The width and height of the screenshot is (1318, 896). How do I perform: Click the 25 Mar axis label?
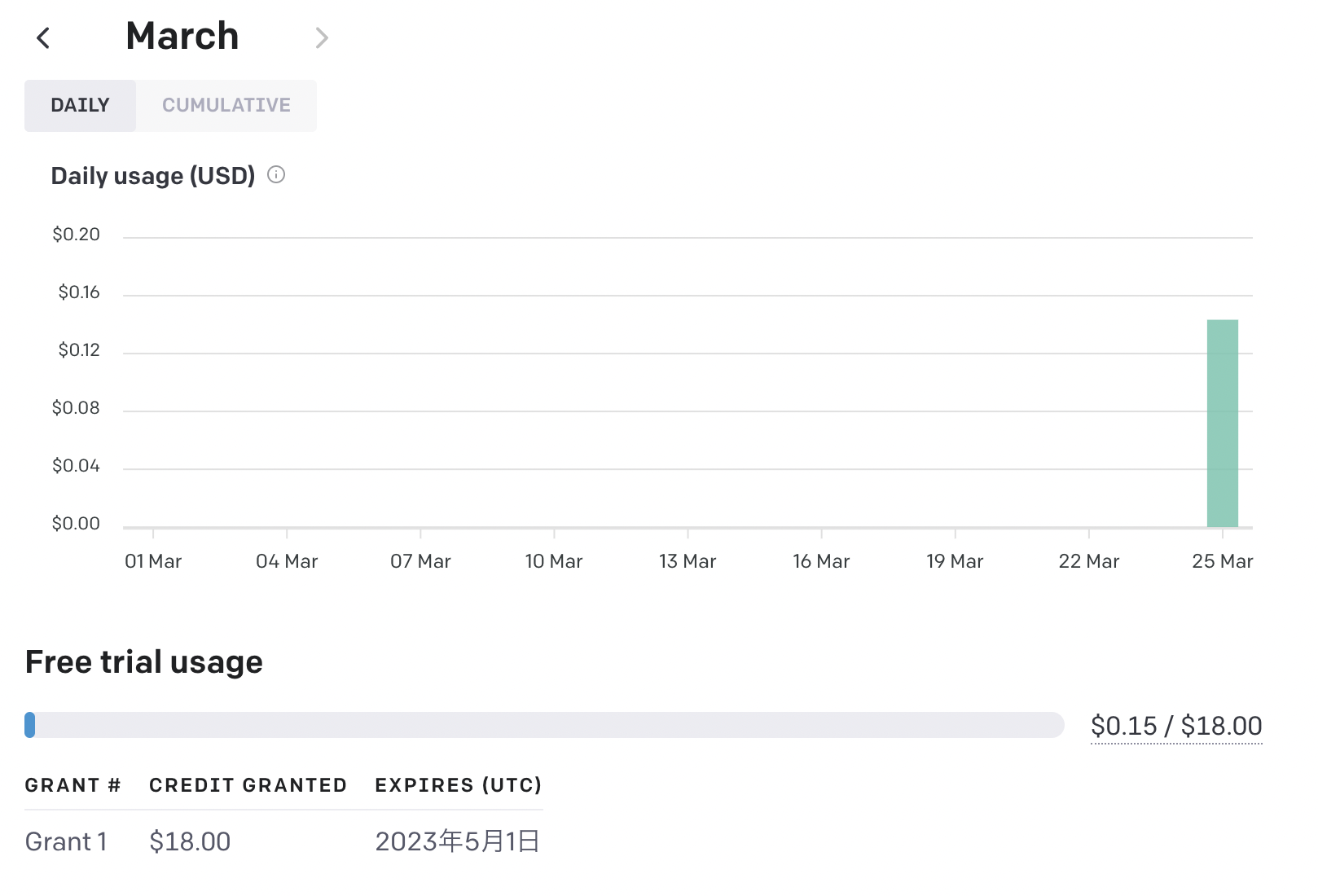click(x=1222, y=561)
